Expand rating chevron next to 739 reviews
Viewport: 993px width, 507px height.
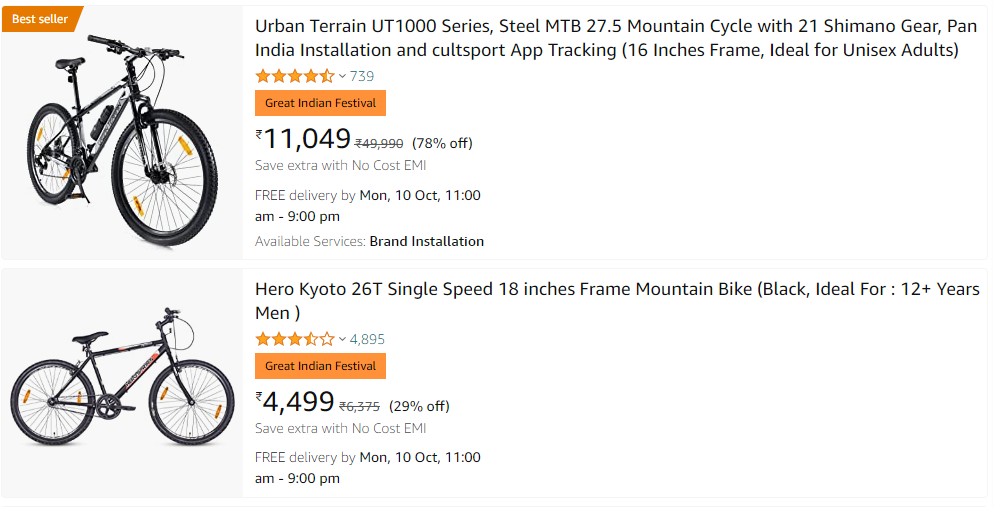(342, 76)
